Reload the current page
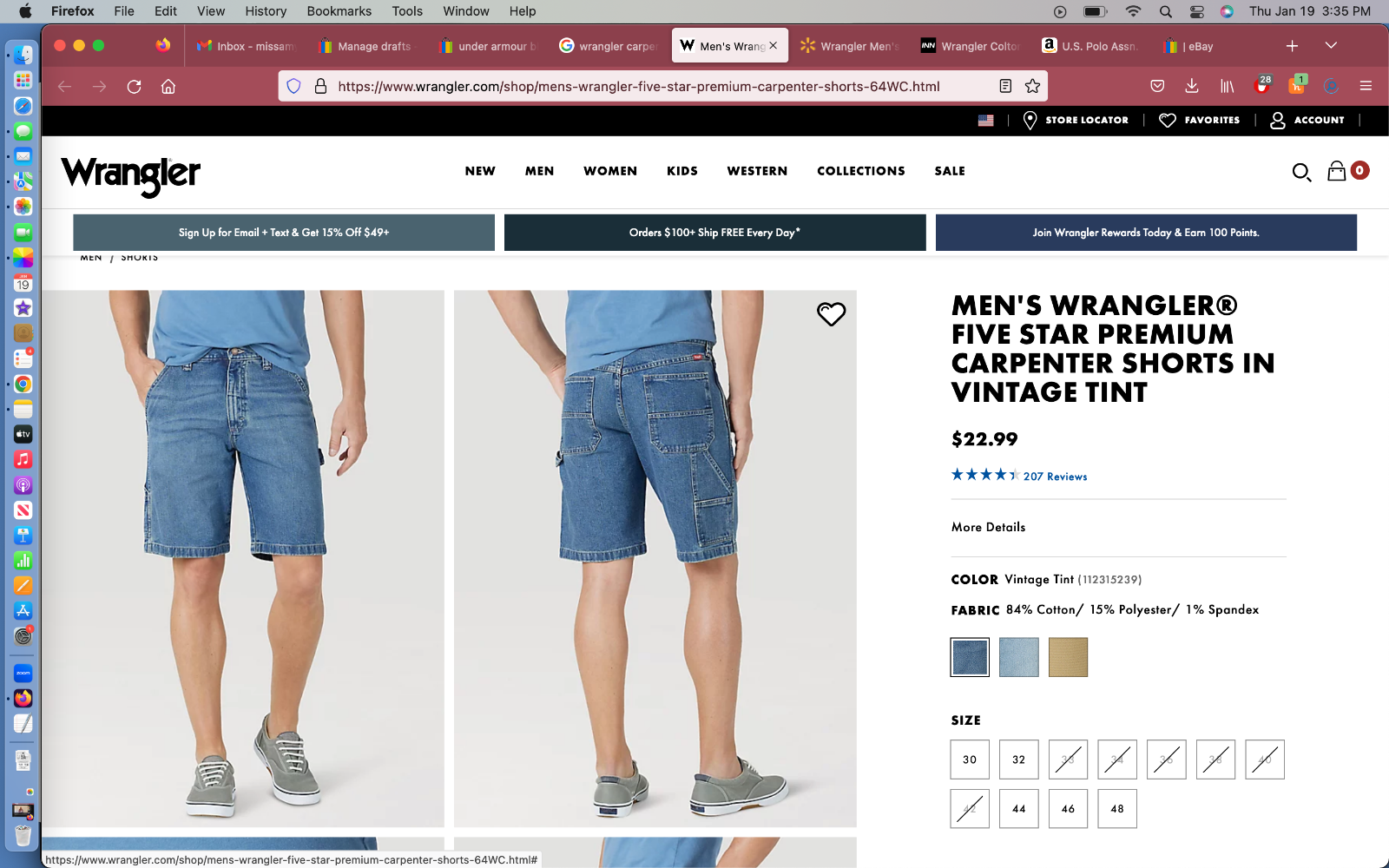1389x868 pixels. 134,86
